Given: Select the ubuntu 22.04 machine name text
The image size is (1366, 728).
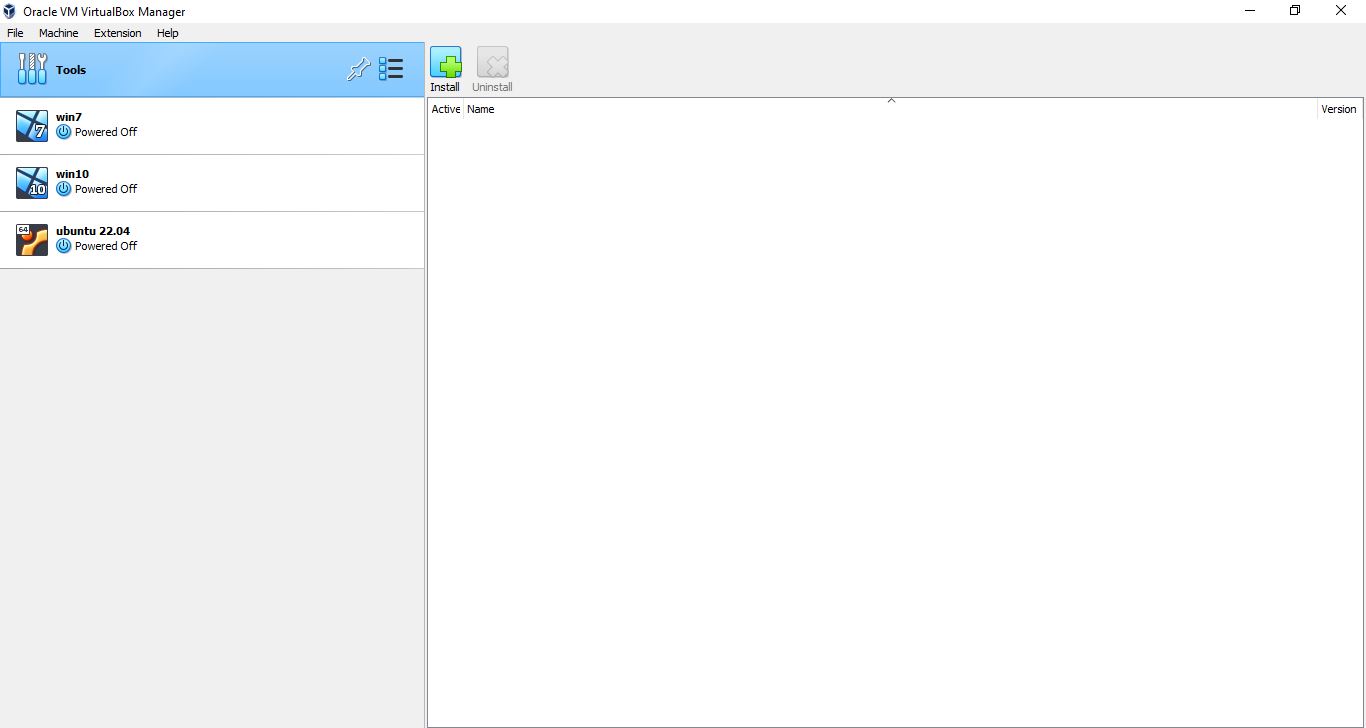Looking at the screenshot, I should pos(93,231).
